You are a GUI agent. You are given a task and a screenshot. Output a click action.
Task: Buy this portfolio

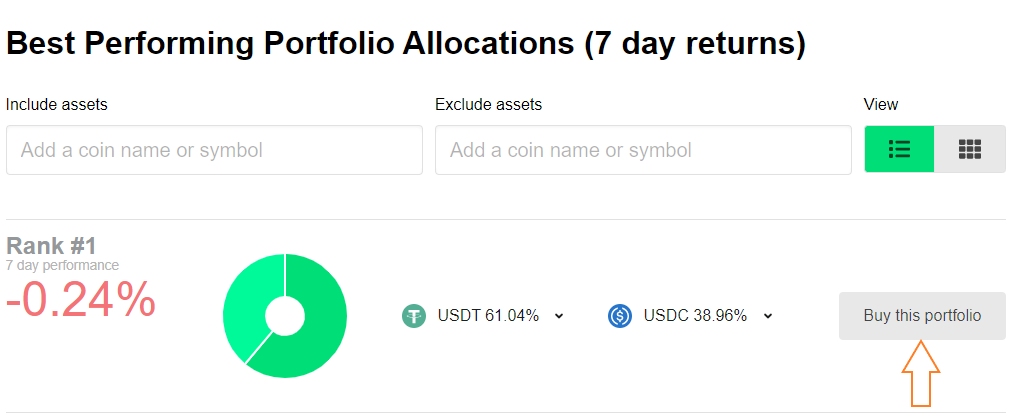coord(922,315)
